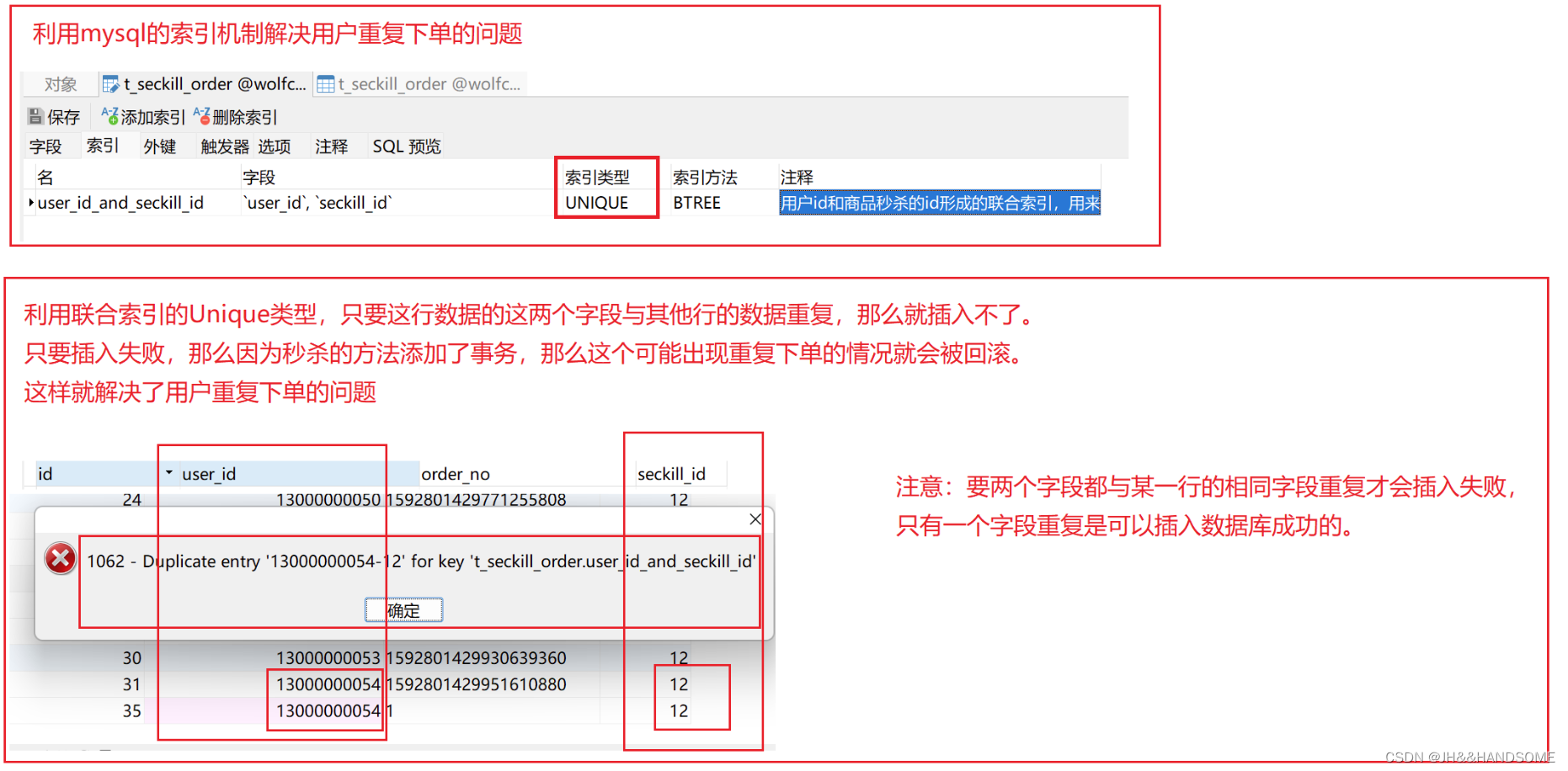Select the 外键 tab
1568x771 pixels.
tap(160, 146)
